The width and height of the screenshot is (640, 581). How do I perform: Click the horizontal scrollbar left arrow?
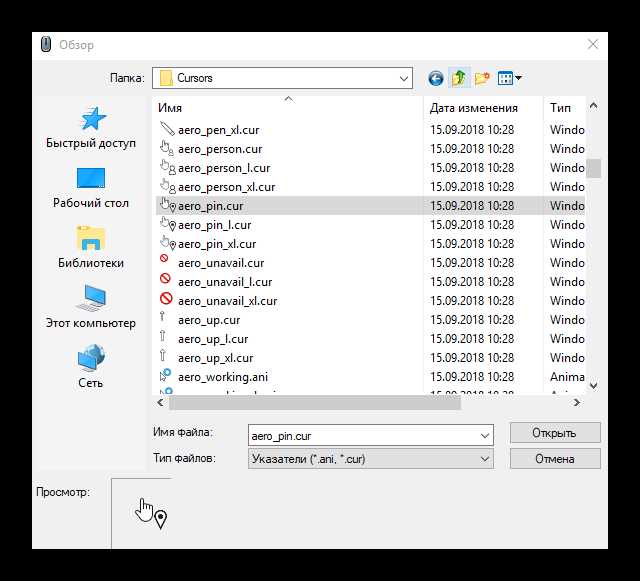(160, 403)
